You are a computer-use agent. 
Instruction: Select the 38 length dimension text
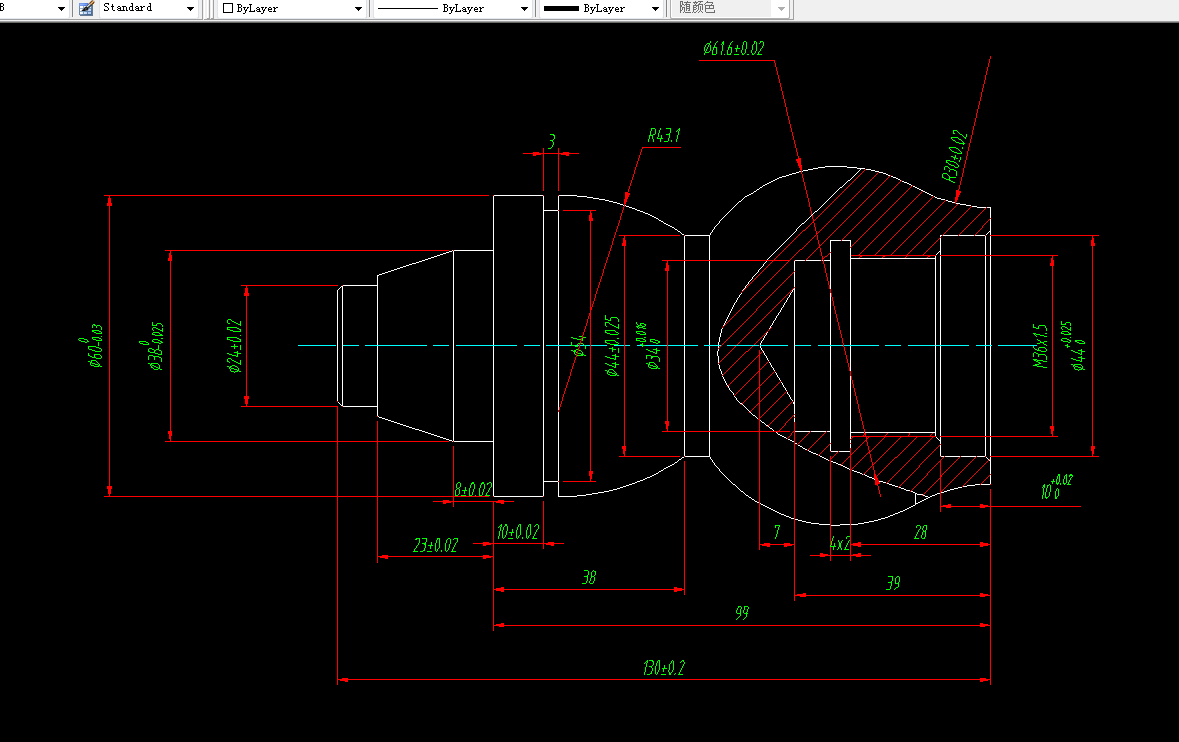coord(589,577)
